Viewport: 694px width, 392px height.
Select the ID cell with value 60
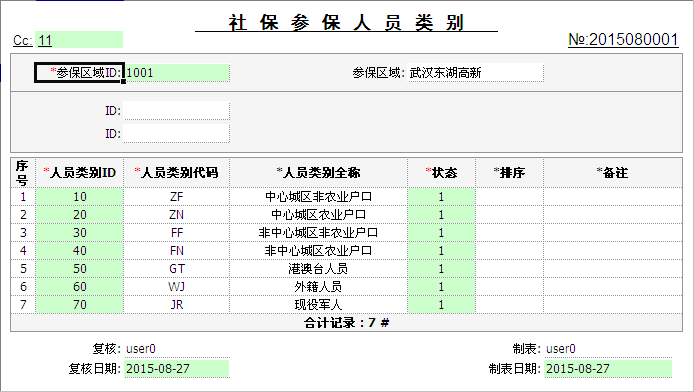(x=80, y=287)
